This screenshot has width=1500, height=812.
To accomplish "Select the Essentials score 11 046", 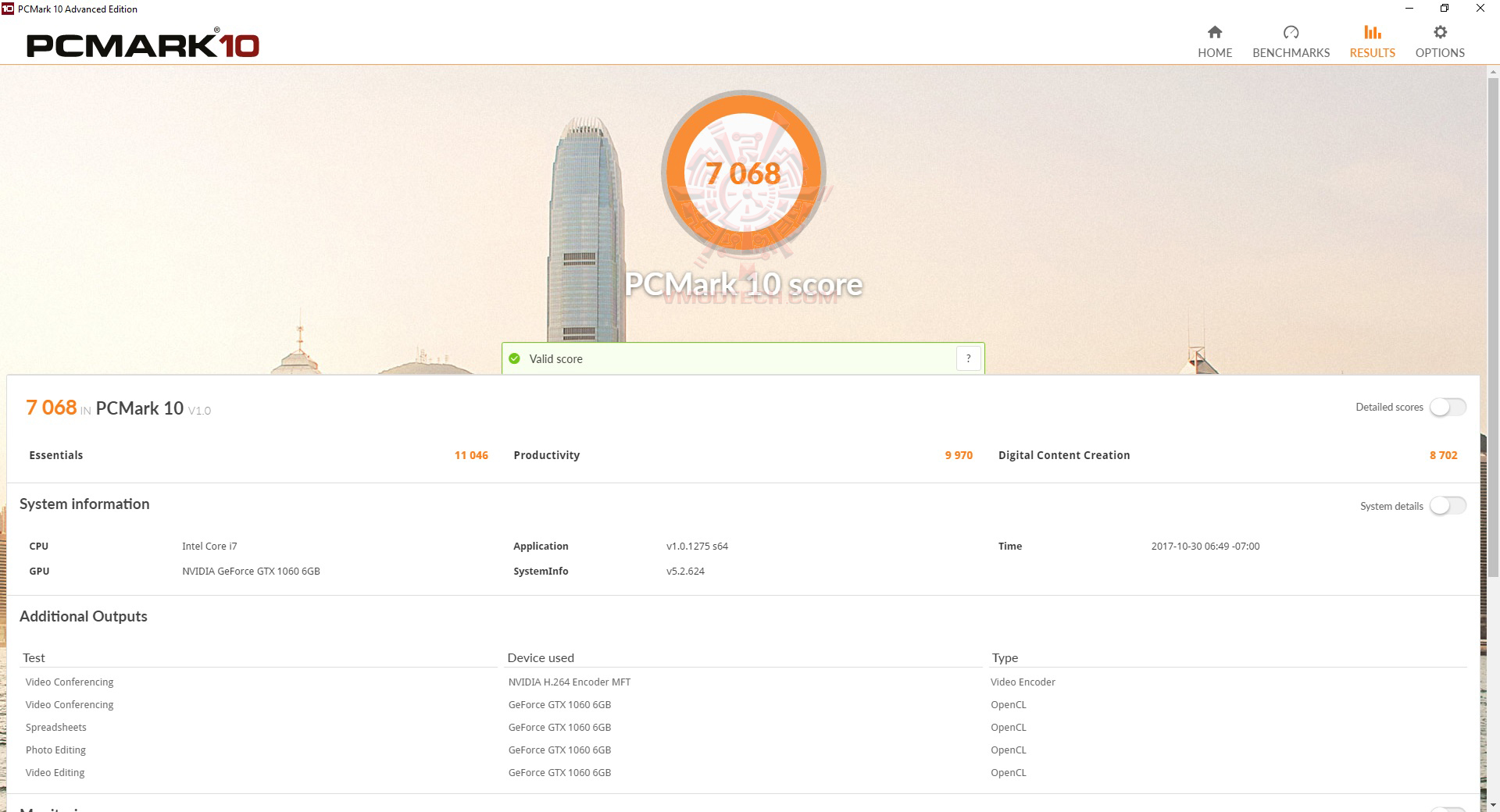I will 471,455.
